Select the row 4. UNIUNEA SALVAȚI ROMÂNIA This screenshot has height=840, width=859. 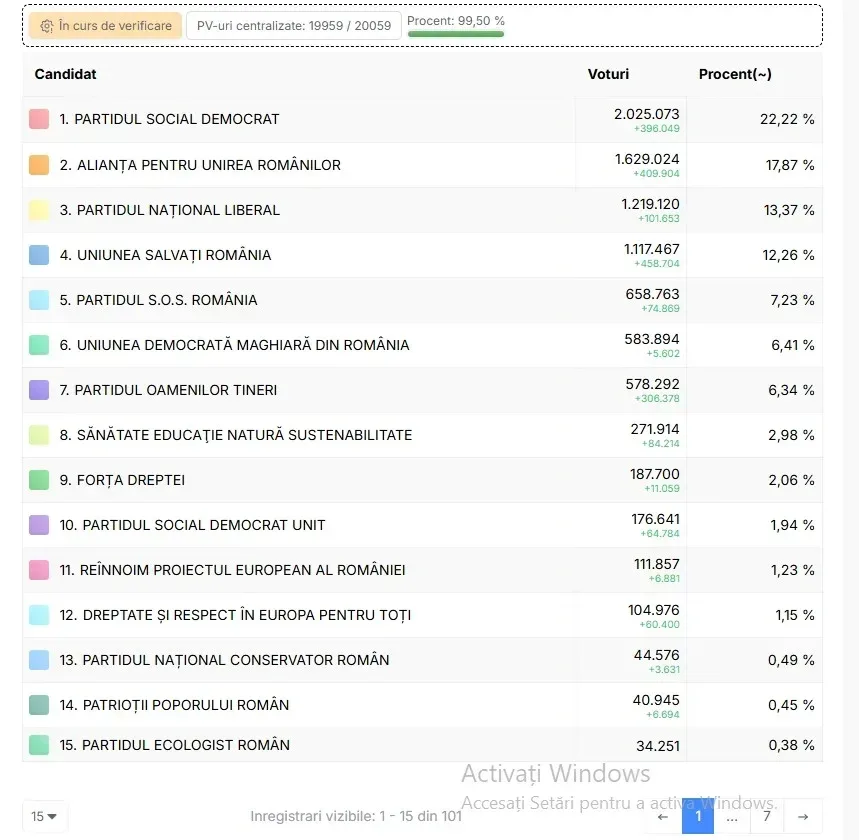[x=422, y=255]
